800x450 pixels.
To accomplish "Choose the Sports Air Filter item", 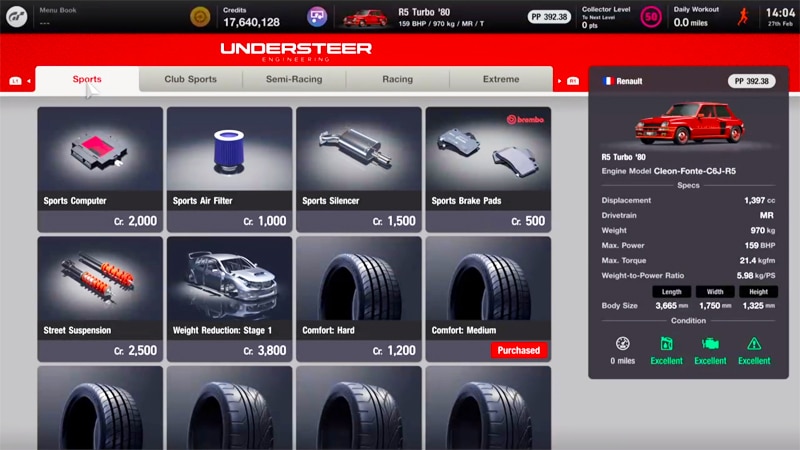I will coord(229,169).
